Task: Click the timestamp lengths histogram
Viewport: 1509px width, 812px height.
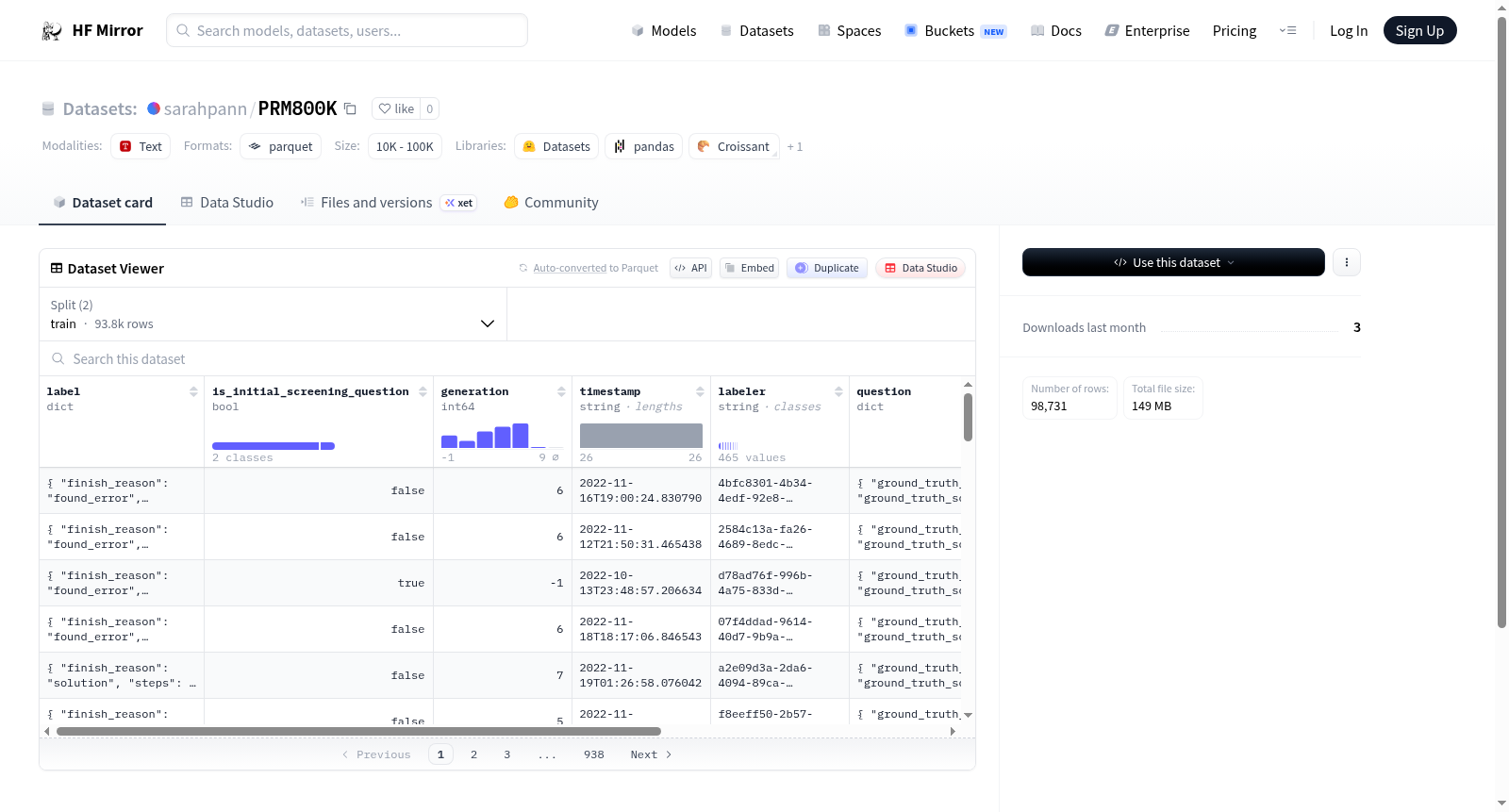Action: click(x=641, y=435)
